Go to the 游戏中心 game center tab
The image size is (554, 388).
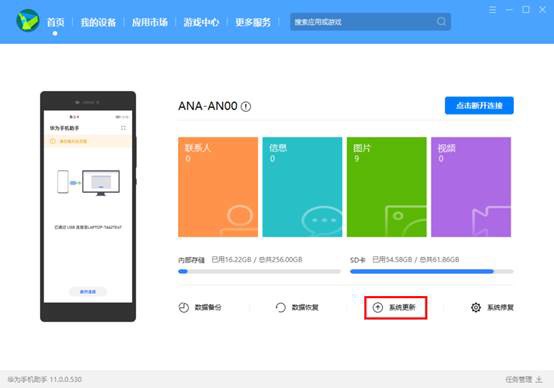click(201, 22)
